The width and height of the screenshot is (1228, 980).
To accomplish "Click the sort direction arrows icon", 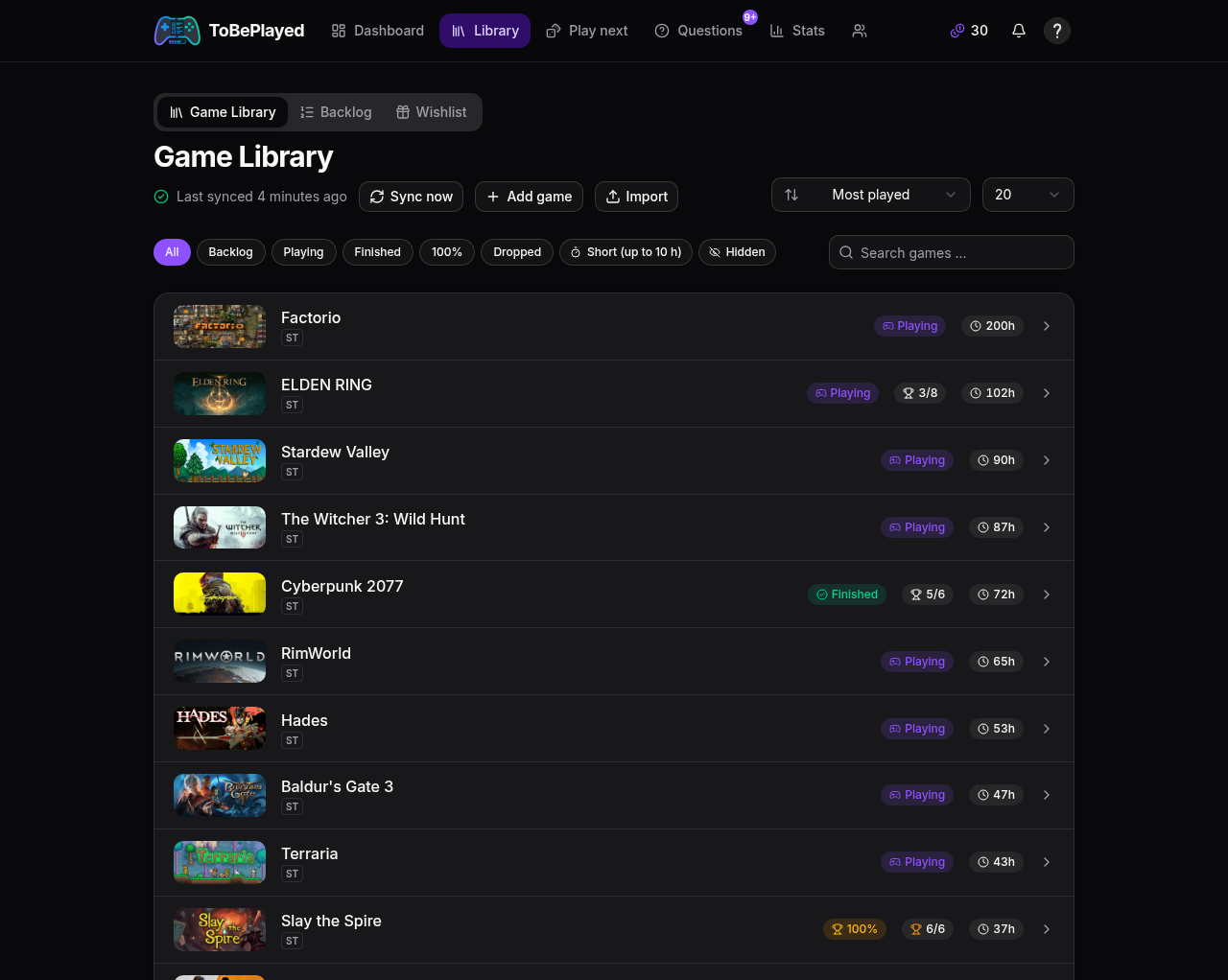I will [x=791, y=195].
